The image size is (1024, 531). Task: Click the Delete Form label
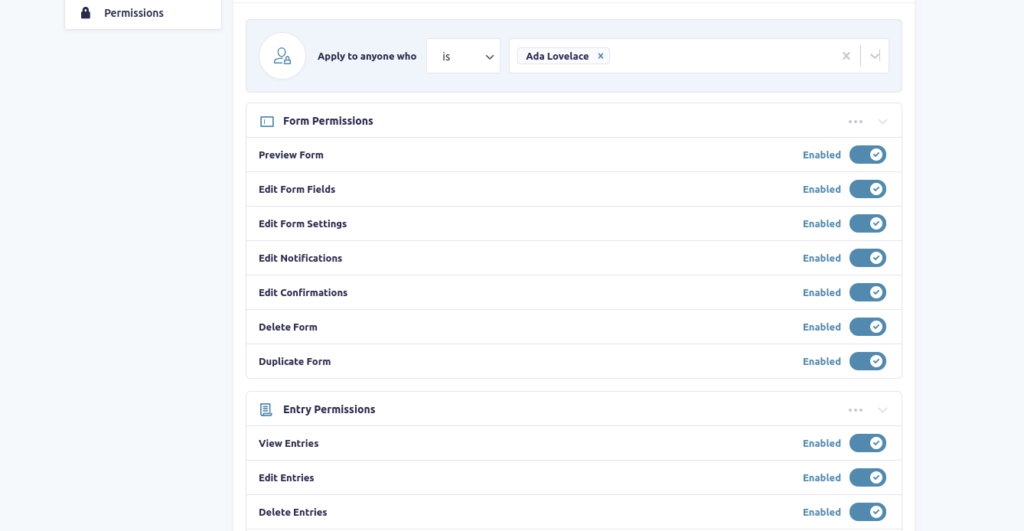[288, 327]
